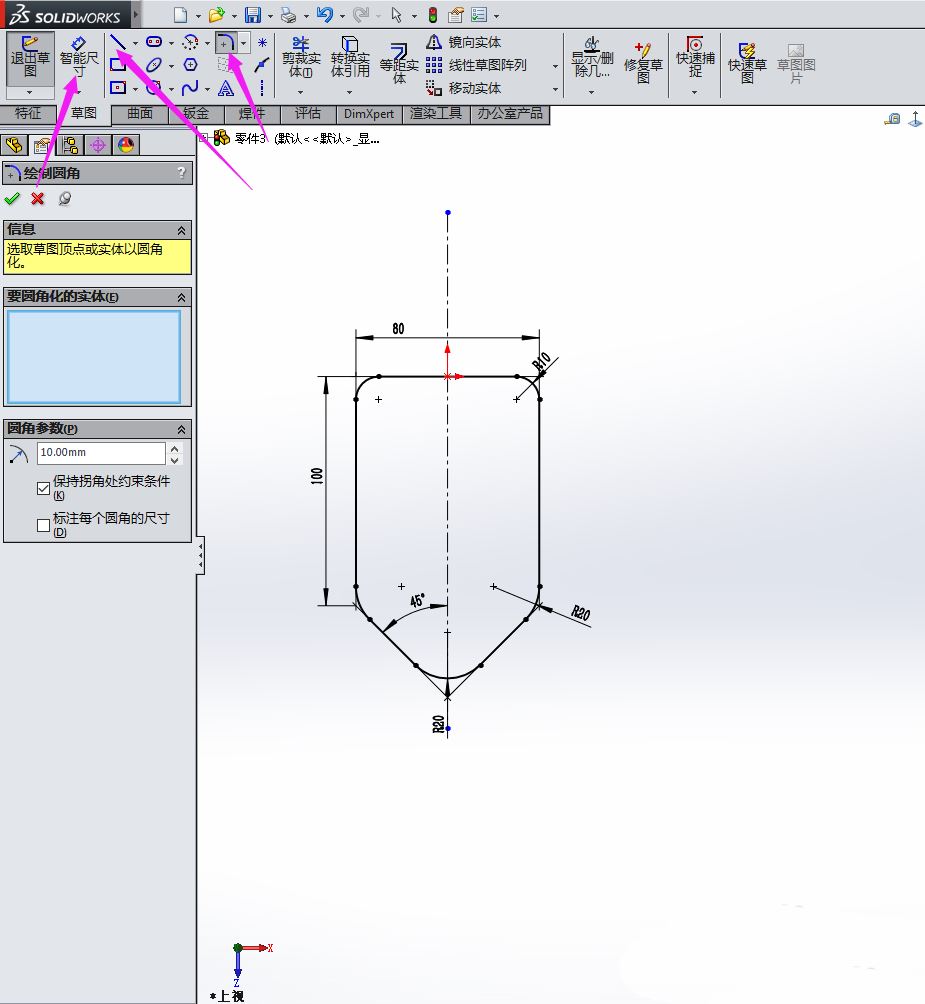Select Convert Entities (转换实体引用) tool
This screenshot has width=925, height=1004.
[350, 59]
